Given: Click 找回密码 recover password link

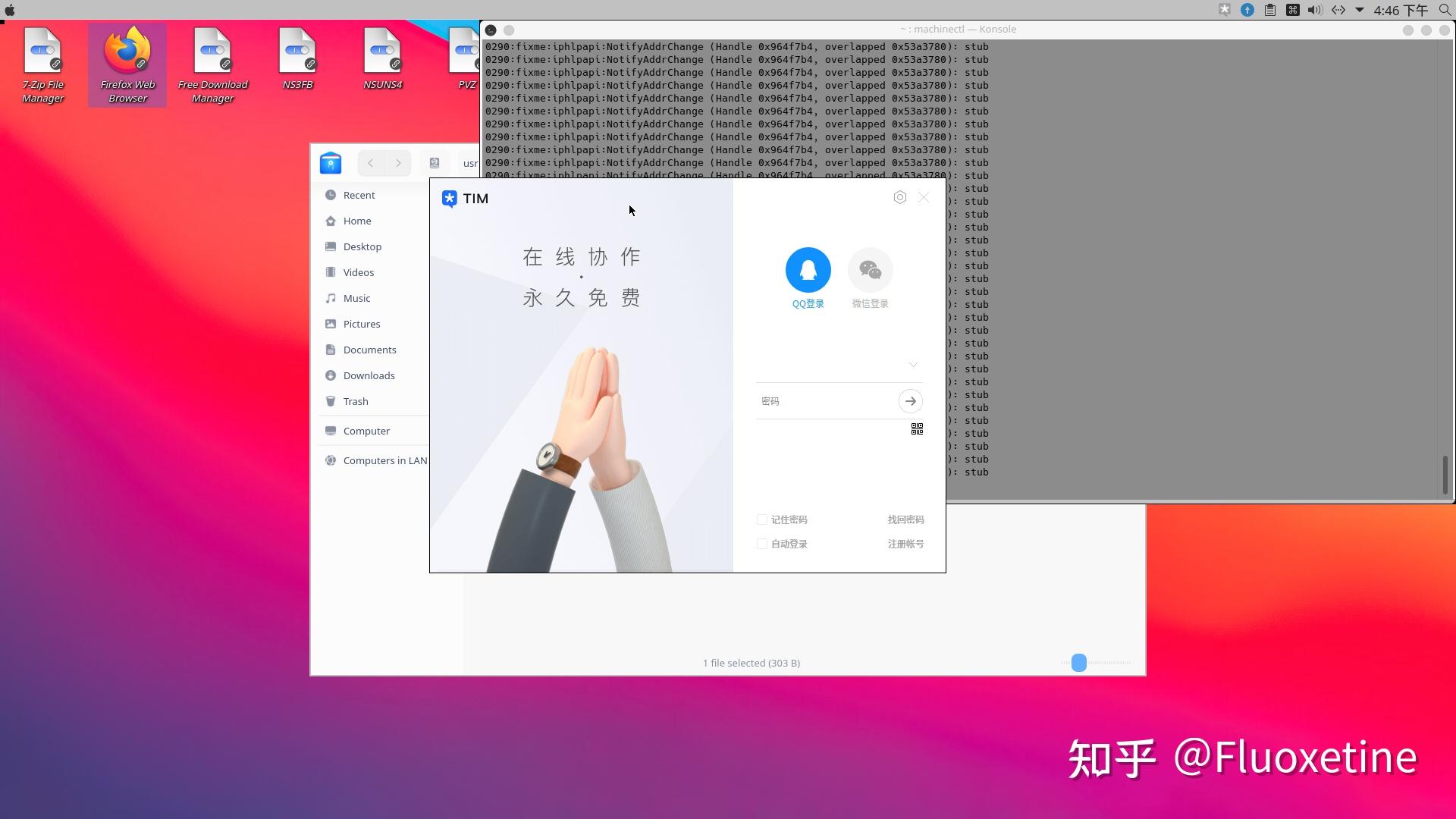Looking at the screenshot, I should (x=905, y=519).
